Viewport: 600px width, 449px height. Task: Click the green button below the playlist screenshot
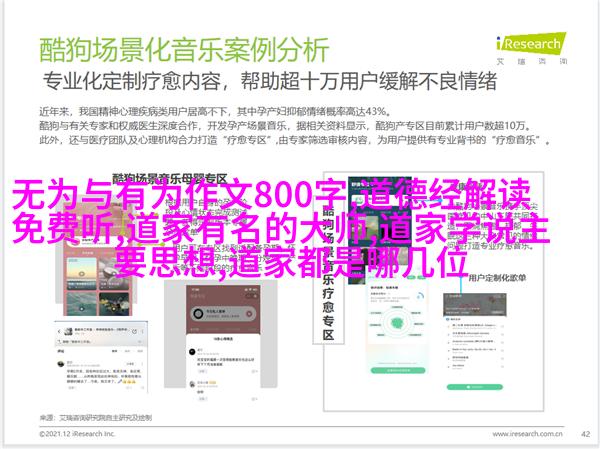point(474,387)
